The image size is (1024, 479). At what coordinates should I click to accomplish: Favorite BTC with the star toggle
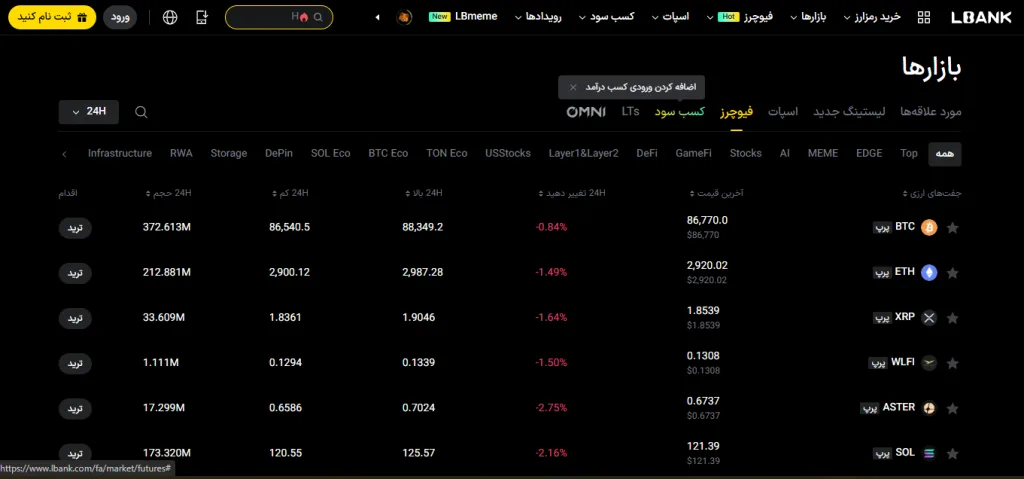click(x=952, y=228)
